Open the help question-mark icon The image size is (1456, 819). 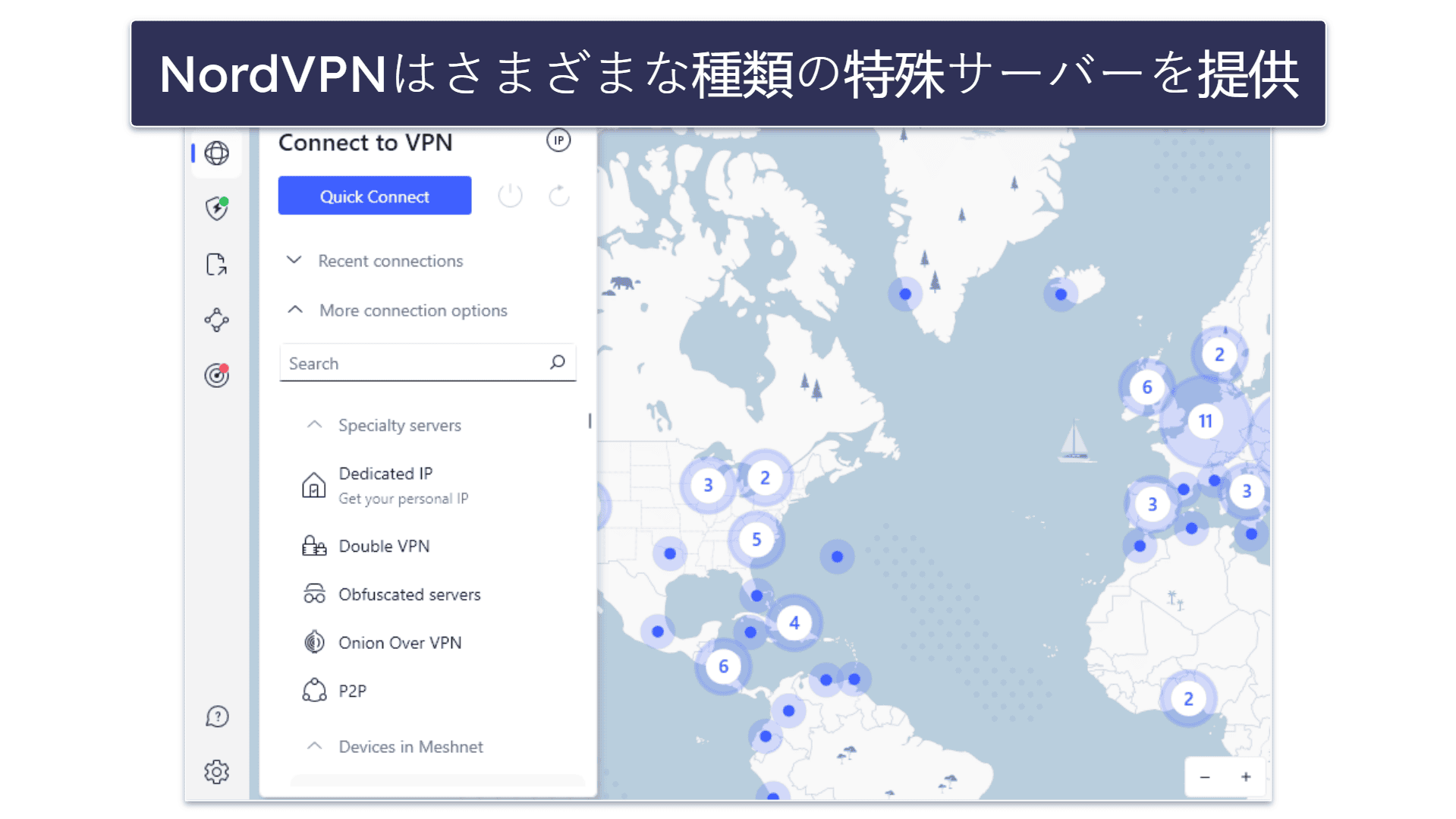coord(217,717)
